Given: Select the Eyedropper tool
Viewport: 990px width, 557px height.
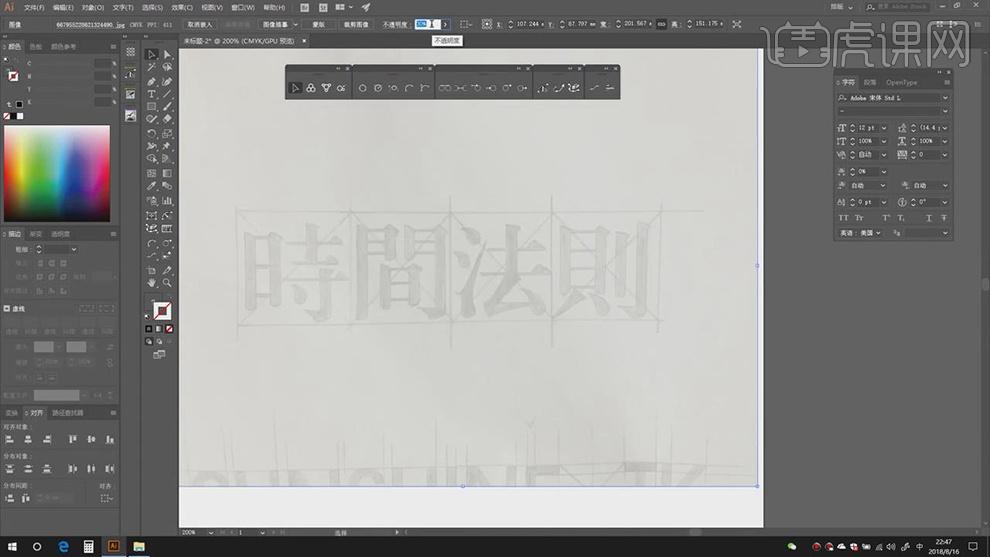Looking at the screenshot, I should [152, 187].
